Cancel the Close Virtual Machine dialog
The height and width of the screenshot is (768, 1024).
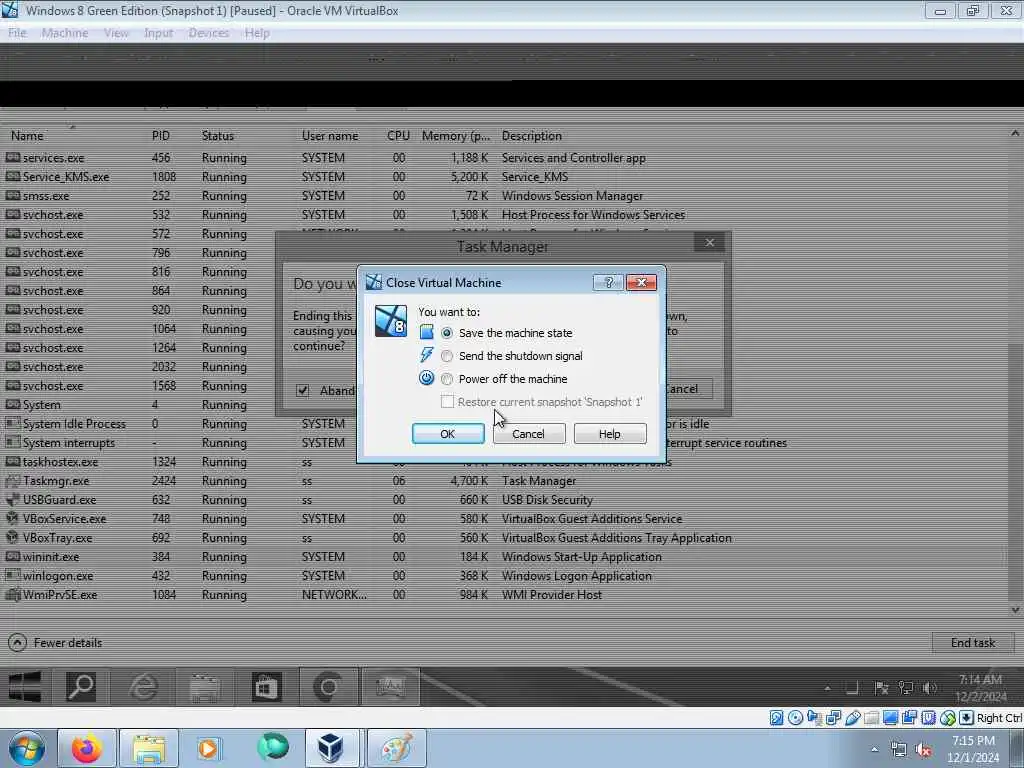click(528, 434)
